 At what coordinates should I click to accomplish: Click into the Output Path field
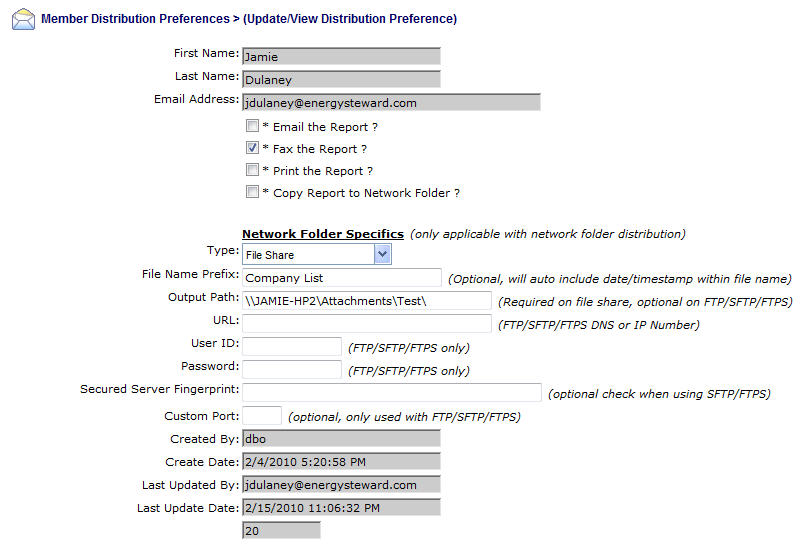[x=366, y=301]
